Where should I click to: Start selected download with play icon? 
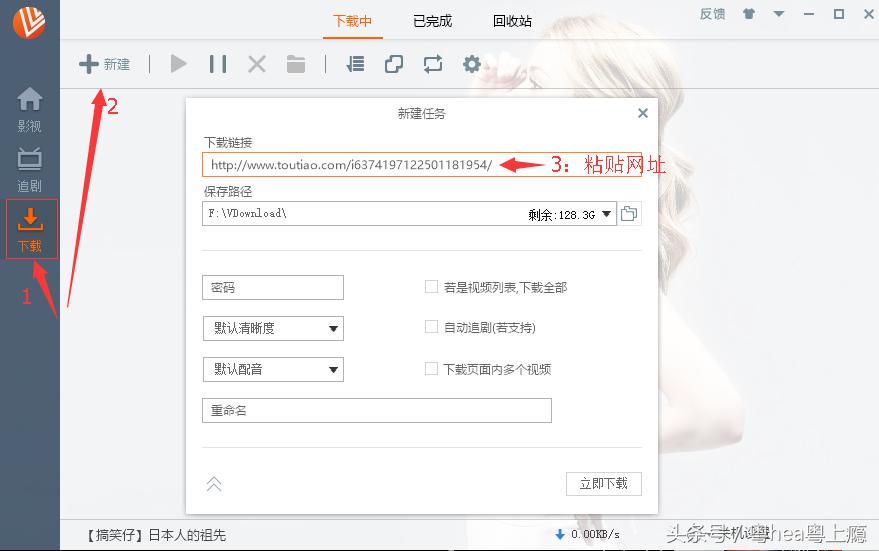coord(178,64)
